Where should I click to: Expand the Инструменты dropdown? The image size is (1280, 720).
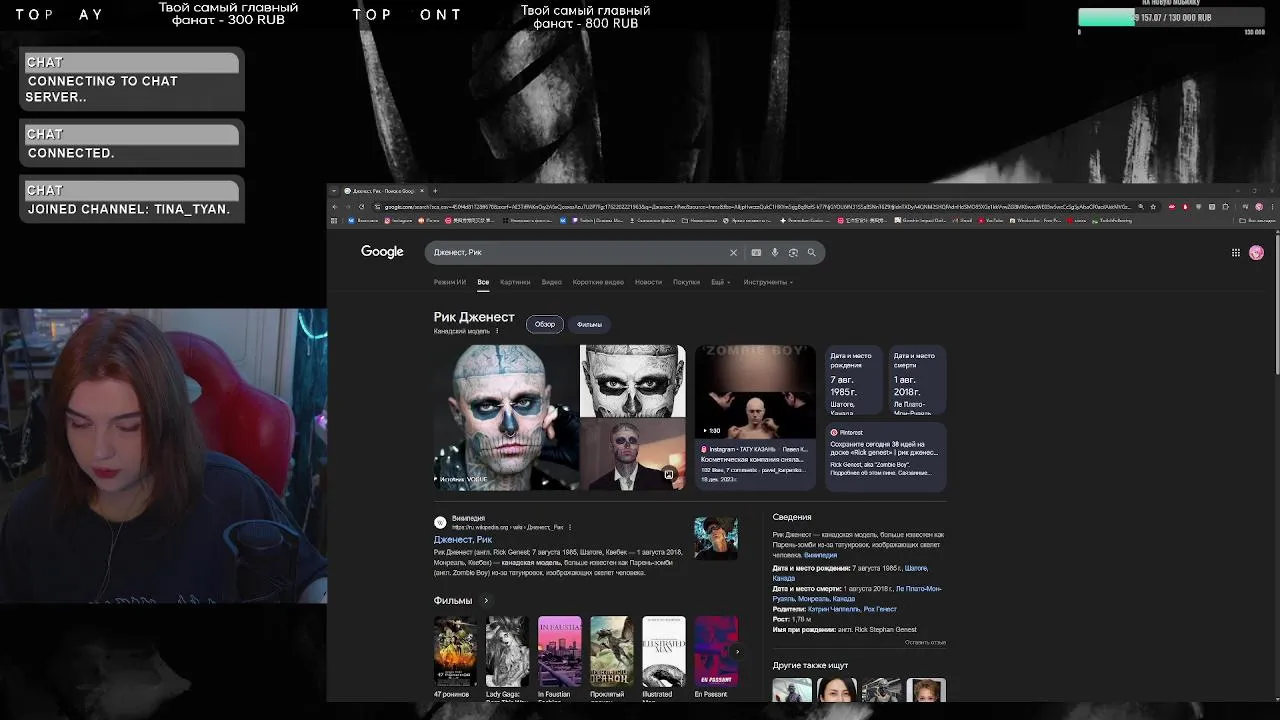click(768, 282)
